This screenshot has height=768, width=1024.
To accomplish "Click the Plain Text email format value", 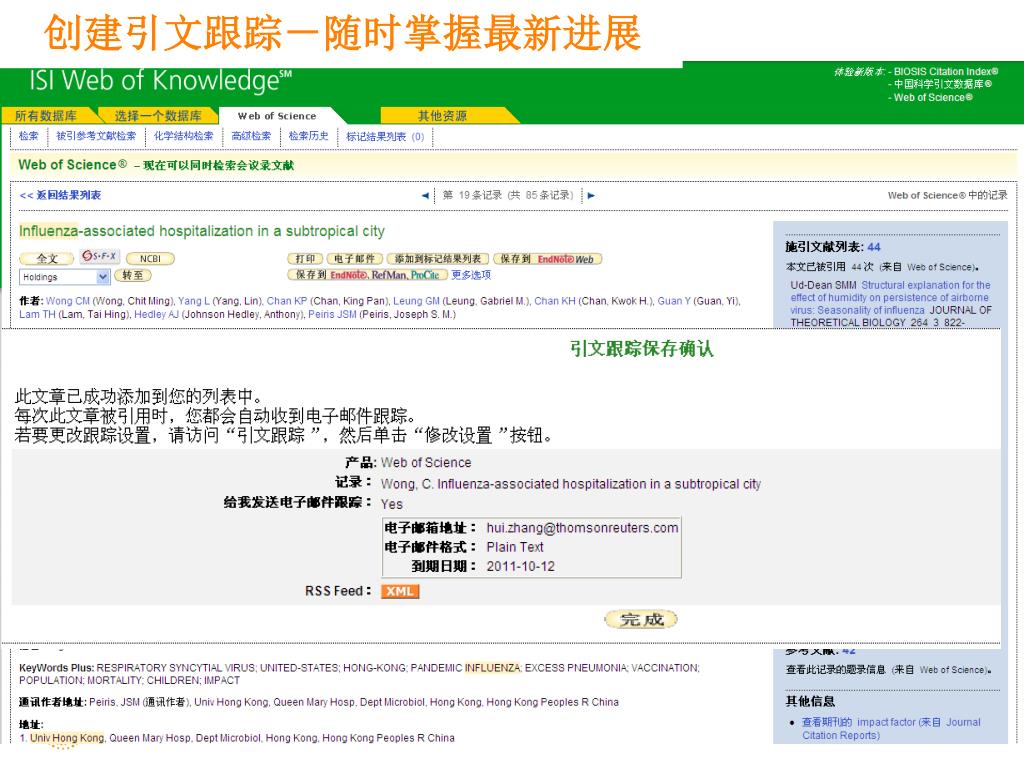I will click(515, 547).
